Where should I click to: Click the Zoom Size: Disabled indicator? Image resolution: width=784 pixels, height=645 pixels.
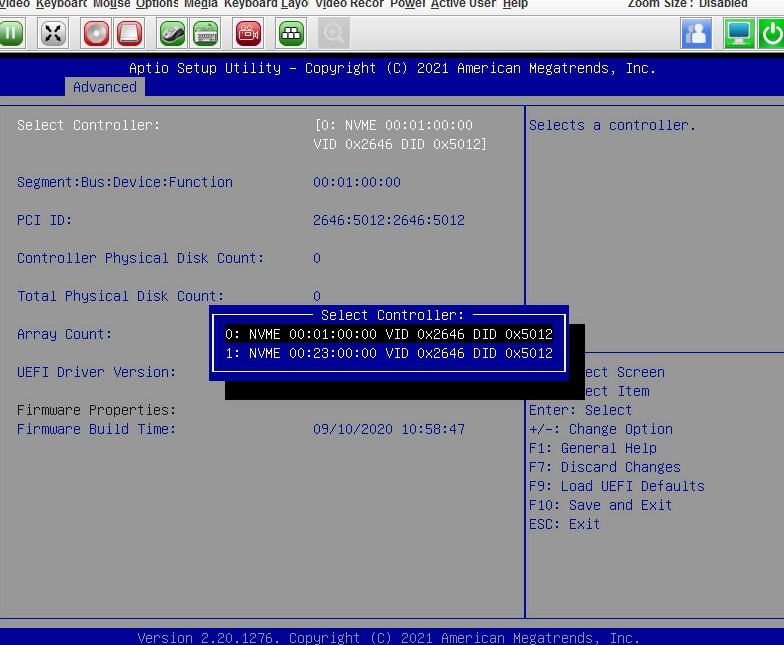pyautogui.click(x=688, y=4)
